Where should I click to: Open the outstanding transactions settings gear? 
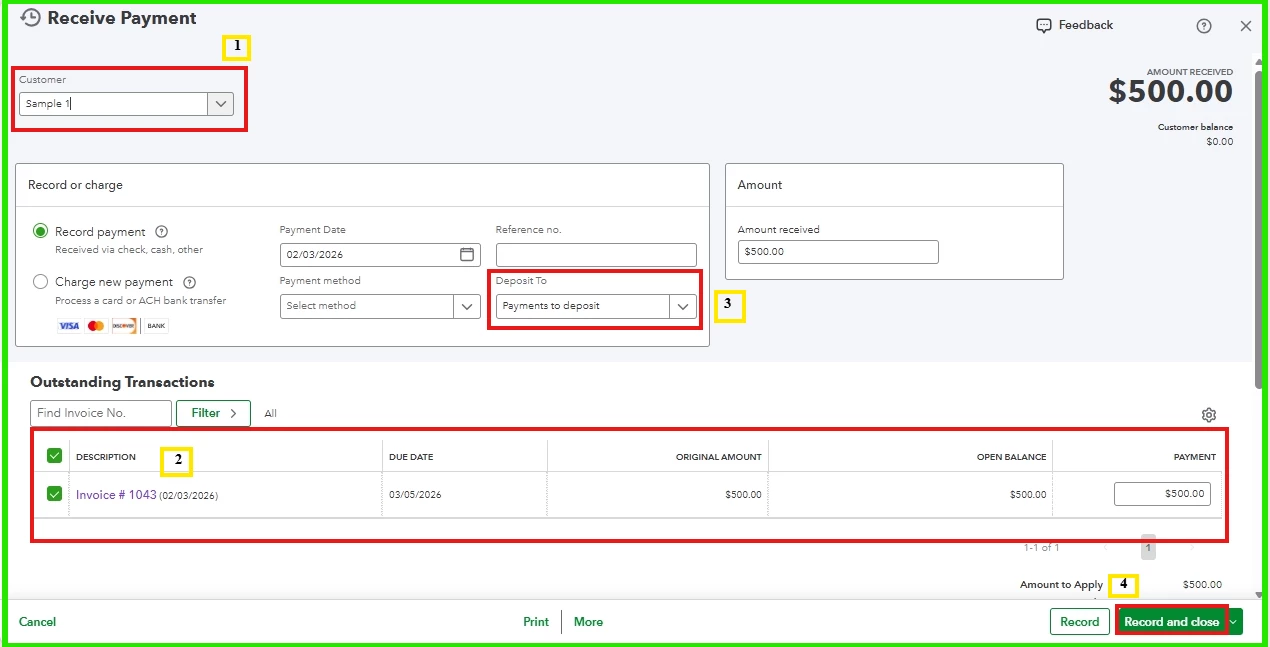(x=1209, y=415)
